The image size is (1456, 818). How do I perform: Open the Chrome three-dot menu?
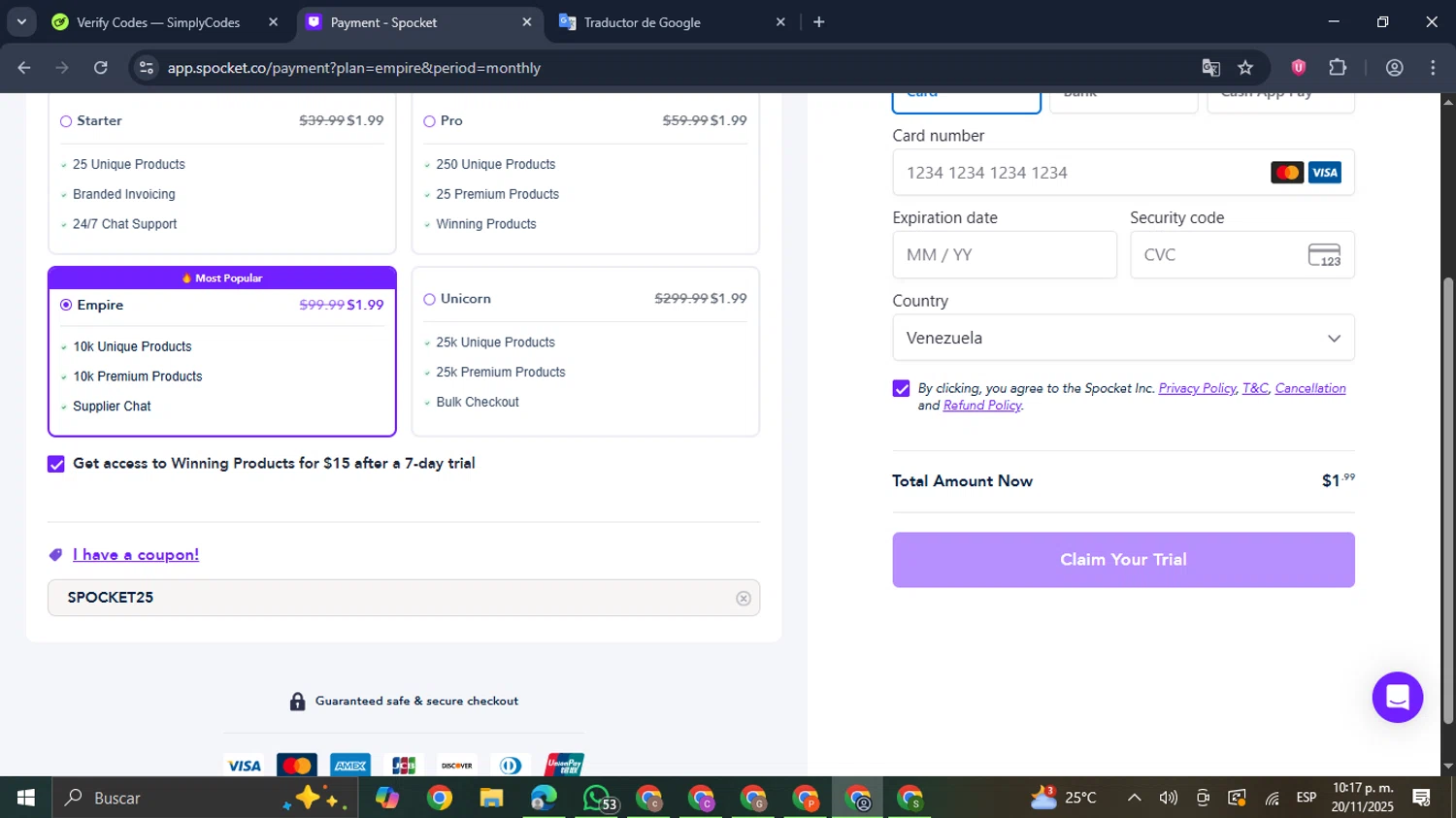tap(1433, 68)
